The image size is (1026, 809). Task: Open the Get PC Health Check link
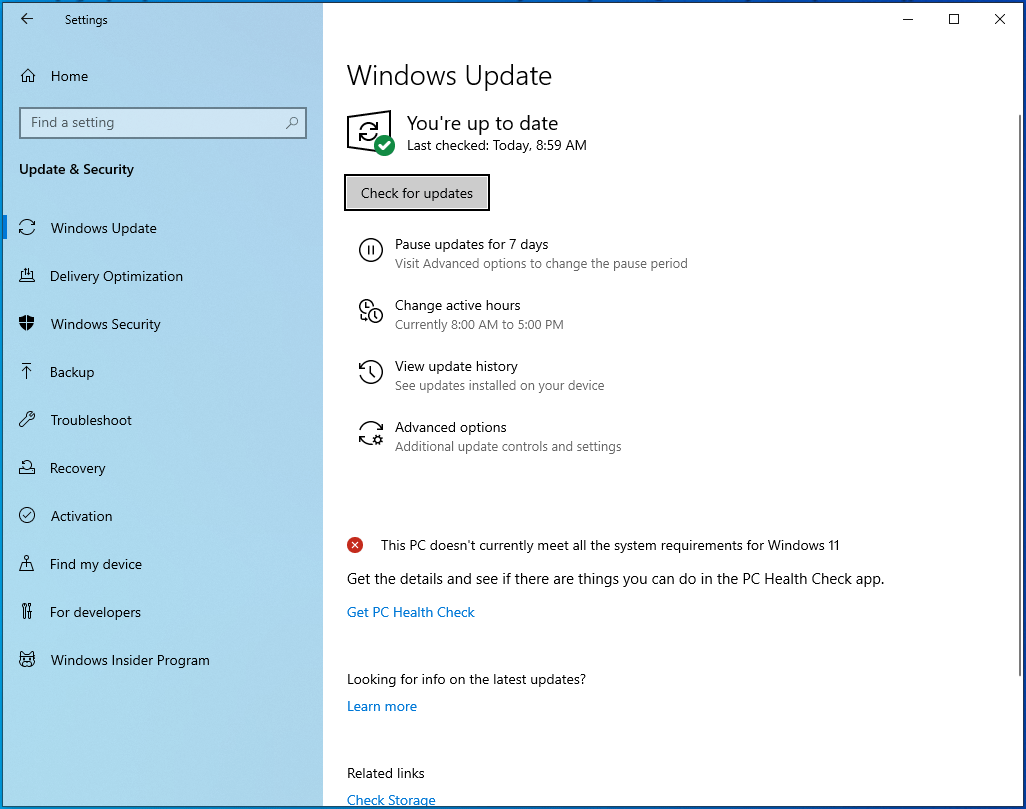pyautogui.click(x=410, y=612)
